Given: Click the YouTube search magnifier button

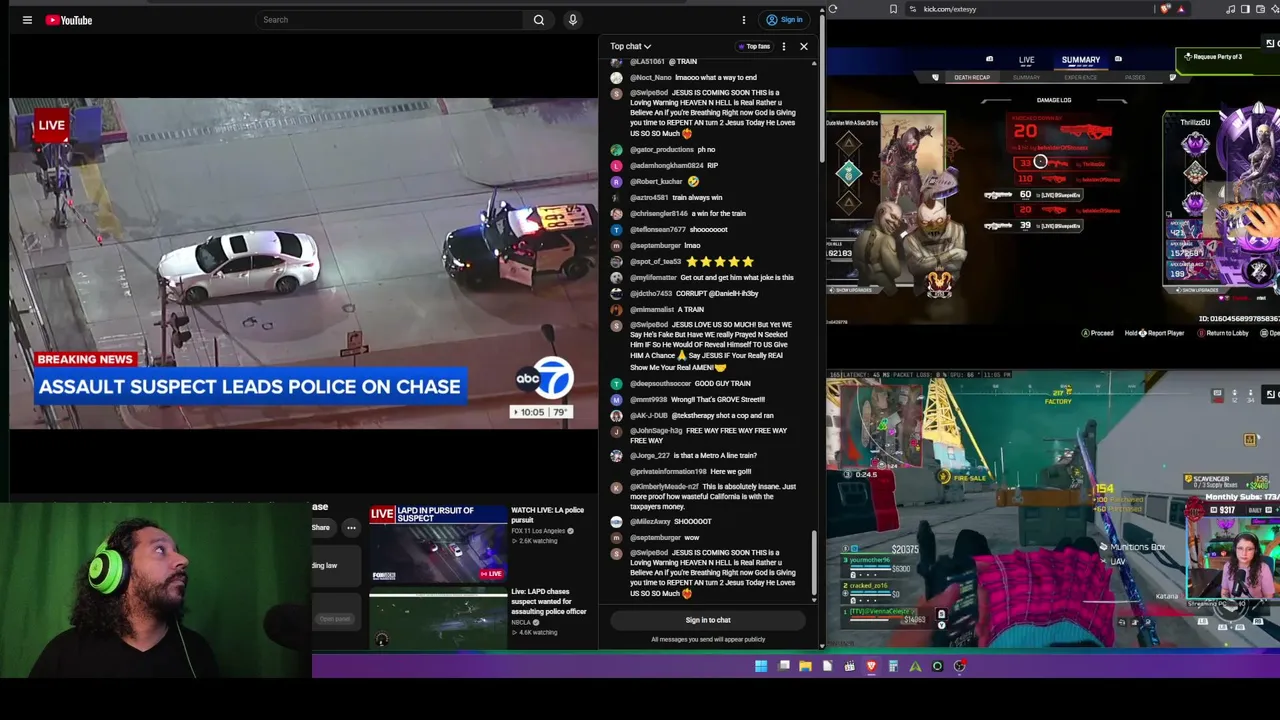Looking at the screenshot, I should point(539,20).
